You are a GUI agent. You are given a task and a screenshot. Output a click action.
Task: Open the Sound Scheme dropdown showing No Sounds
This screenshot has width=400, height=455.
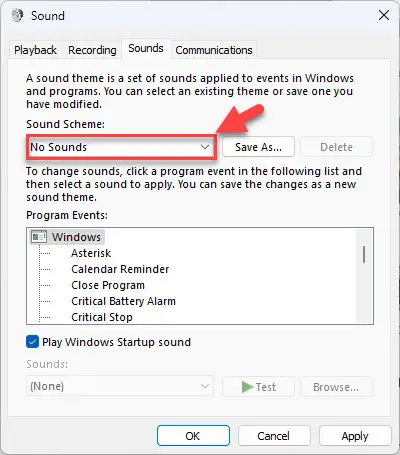[121, 147]
